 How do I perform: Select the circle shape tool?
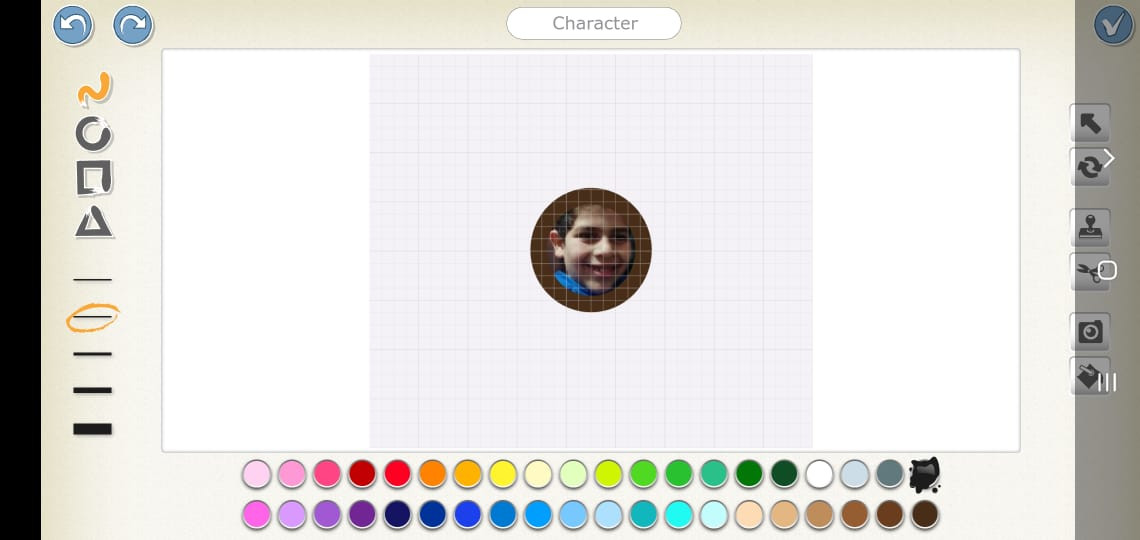94,134
